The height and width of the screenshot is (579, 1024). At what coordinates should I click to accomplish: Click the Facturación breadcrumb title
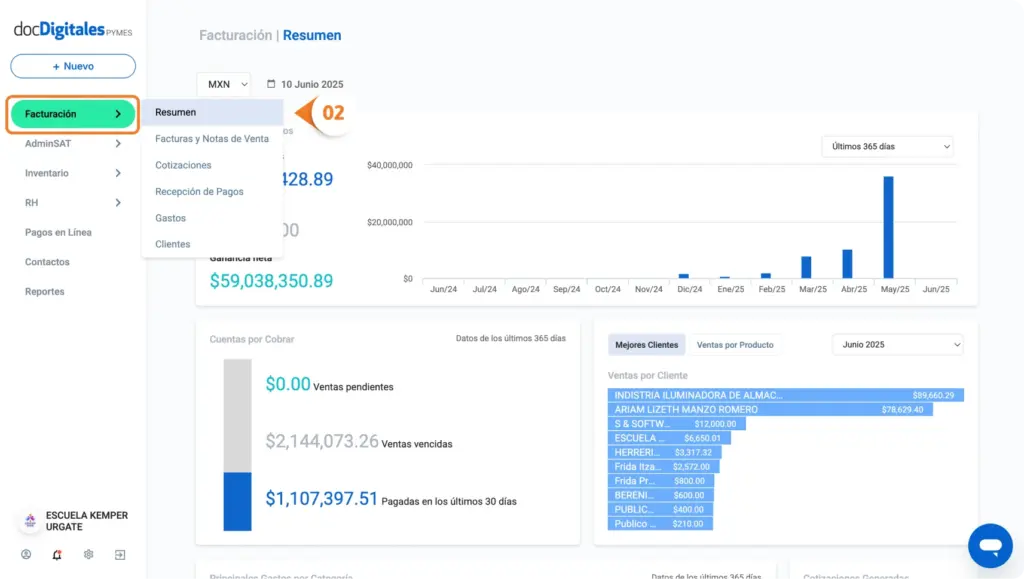[x=236, y=35]
